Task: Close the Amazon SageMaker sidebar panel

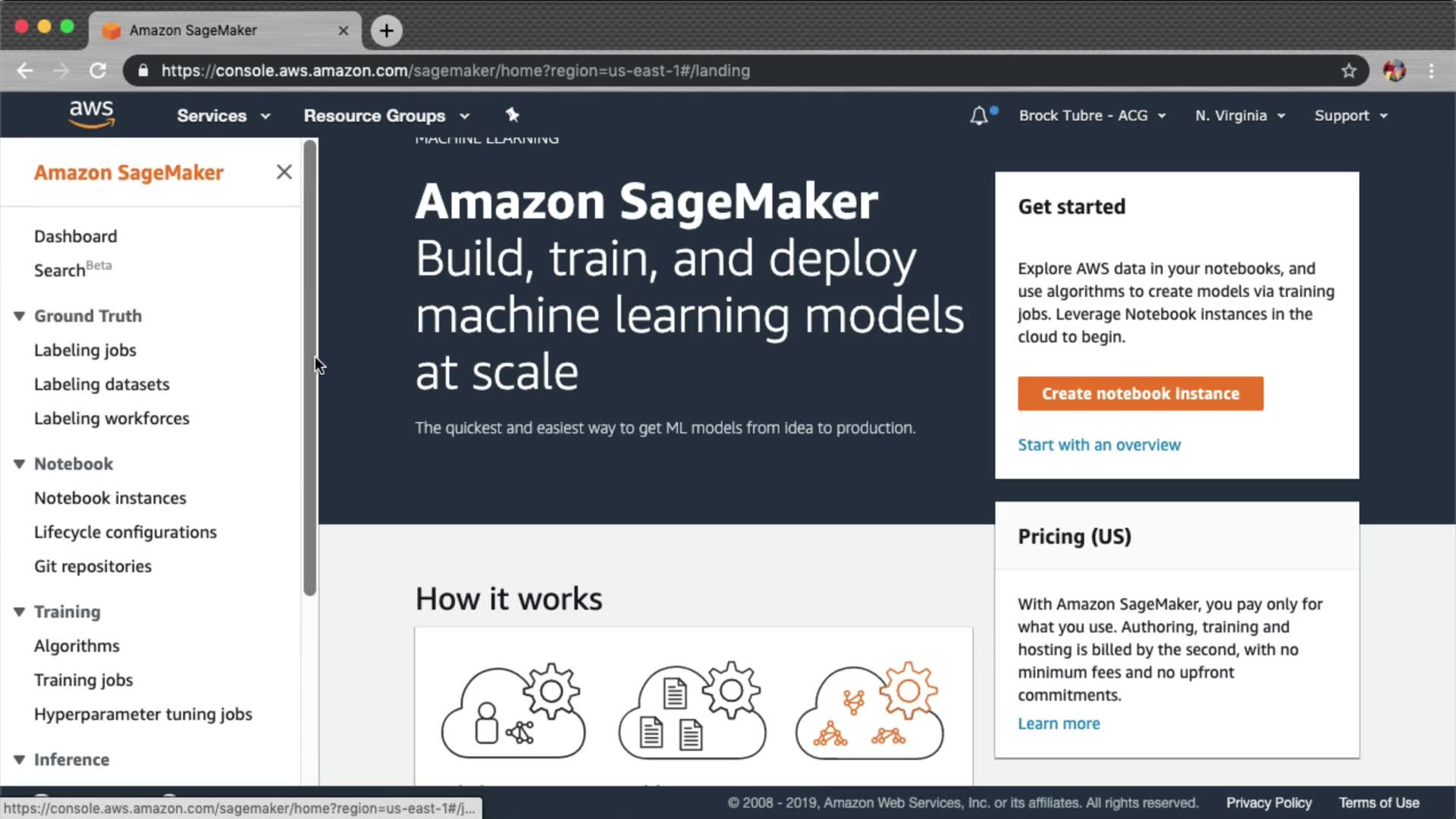Action: 284,172
